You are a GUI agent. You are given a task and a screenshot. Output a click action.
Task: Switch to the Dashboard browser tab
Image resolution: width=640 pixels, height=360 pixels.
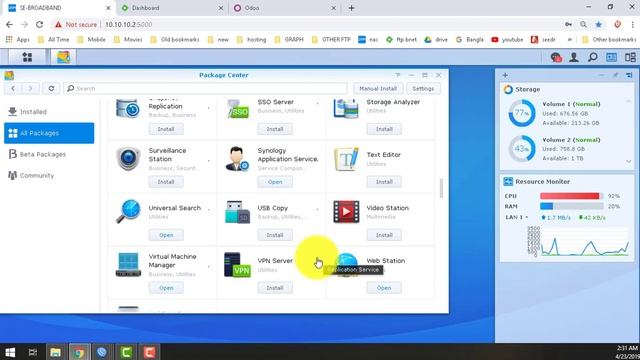click(x=171, y=8)
